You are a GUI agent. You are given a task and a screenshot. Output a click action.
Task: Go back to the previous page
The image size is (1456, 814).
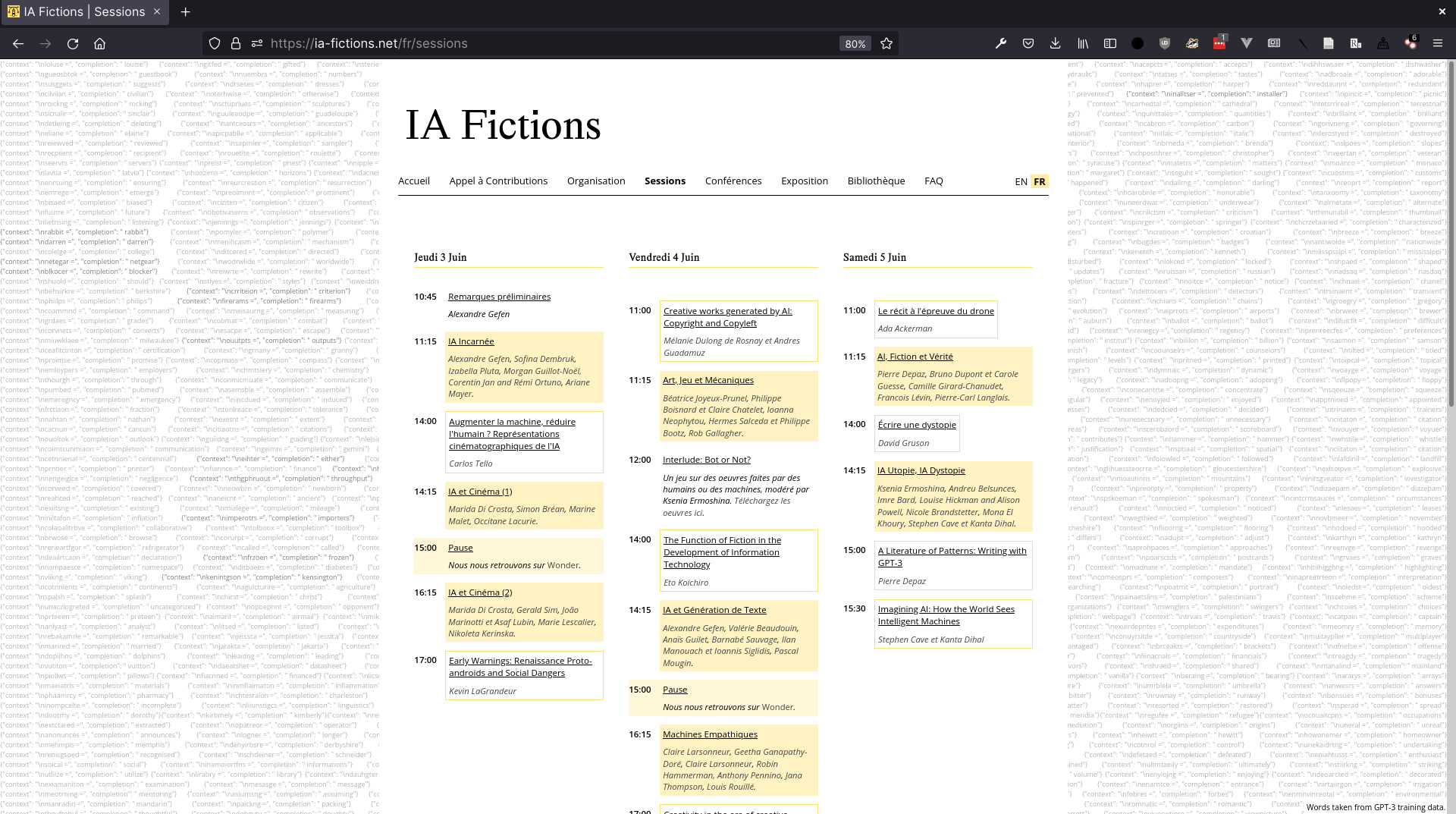(x=18, y=43)
